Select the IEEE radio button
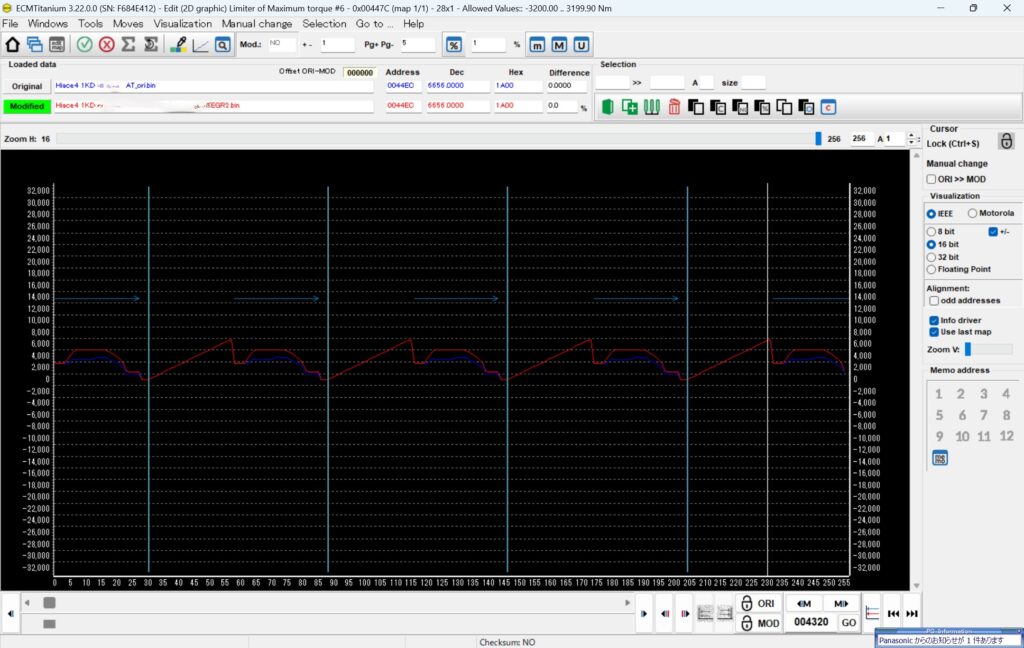The width and height of the screenshot is (1024, 648). [931, 214]
